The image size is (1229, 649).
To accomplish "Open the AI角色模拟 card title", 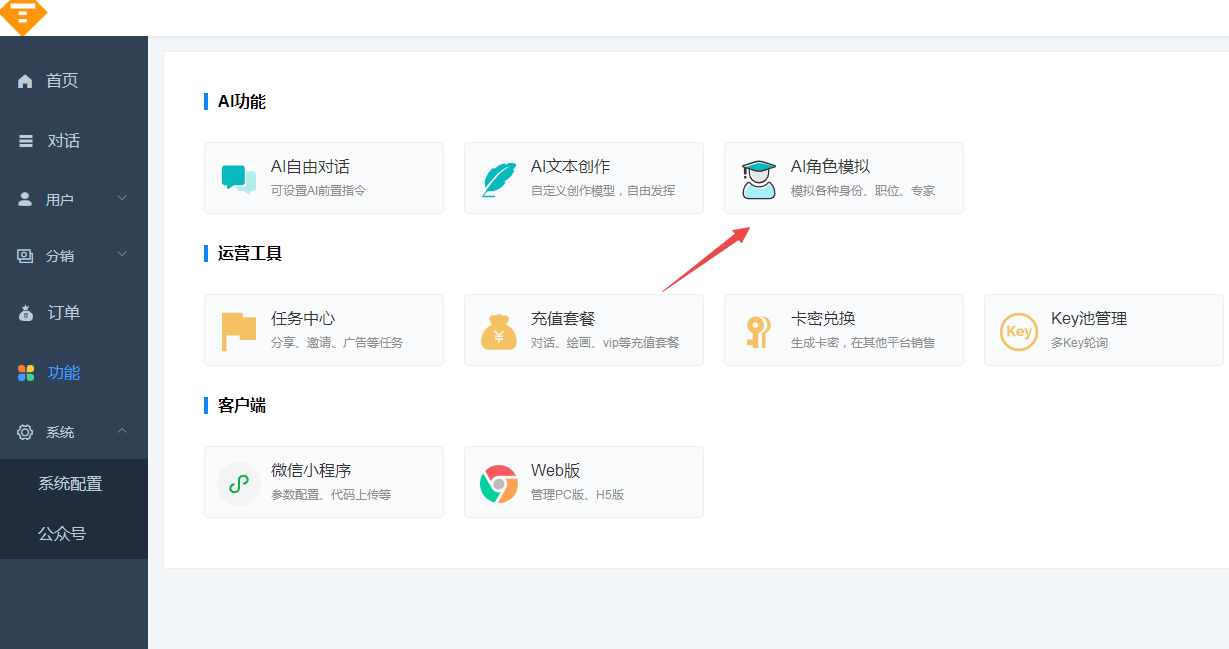I will (x=830, y=167).
